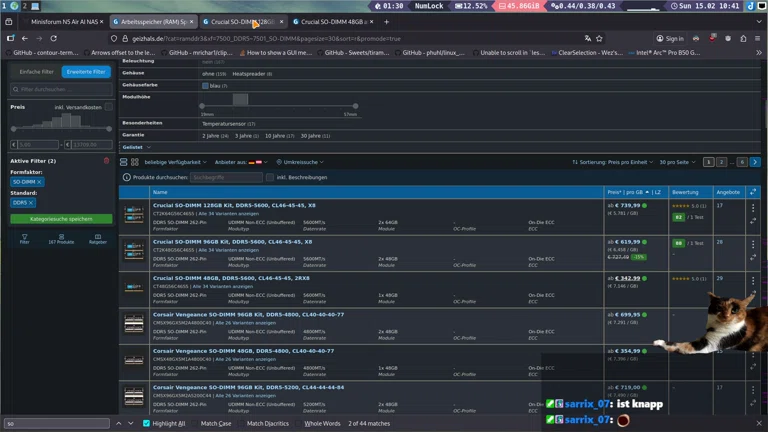The width and height of the screenshot is (768, 432).
Task: Enable the inkl. Versandkosten checkbox
Action: tap(109, 107)
